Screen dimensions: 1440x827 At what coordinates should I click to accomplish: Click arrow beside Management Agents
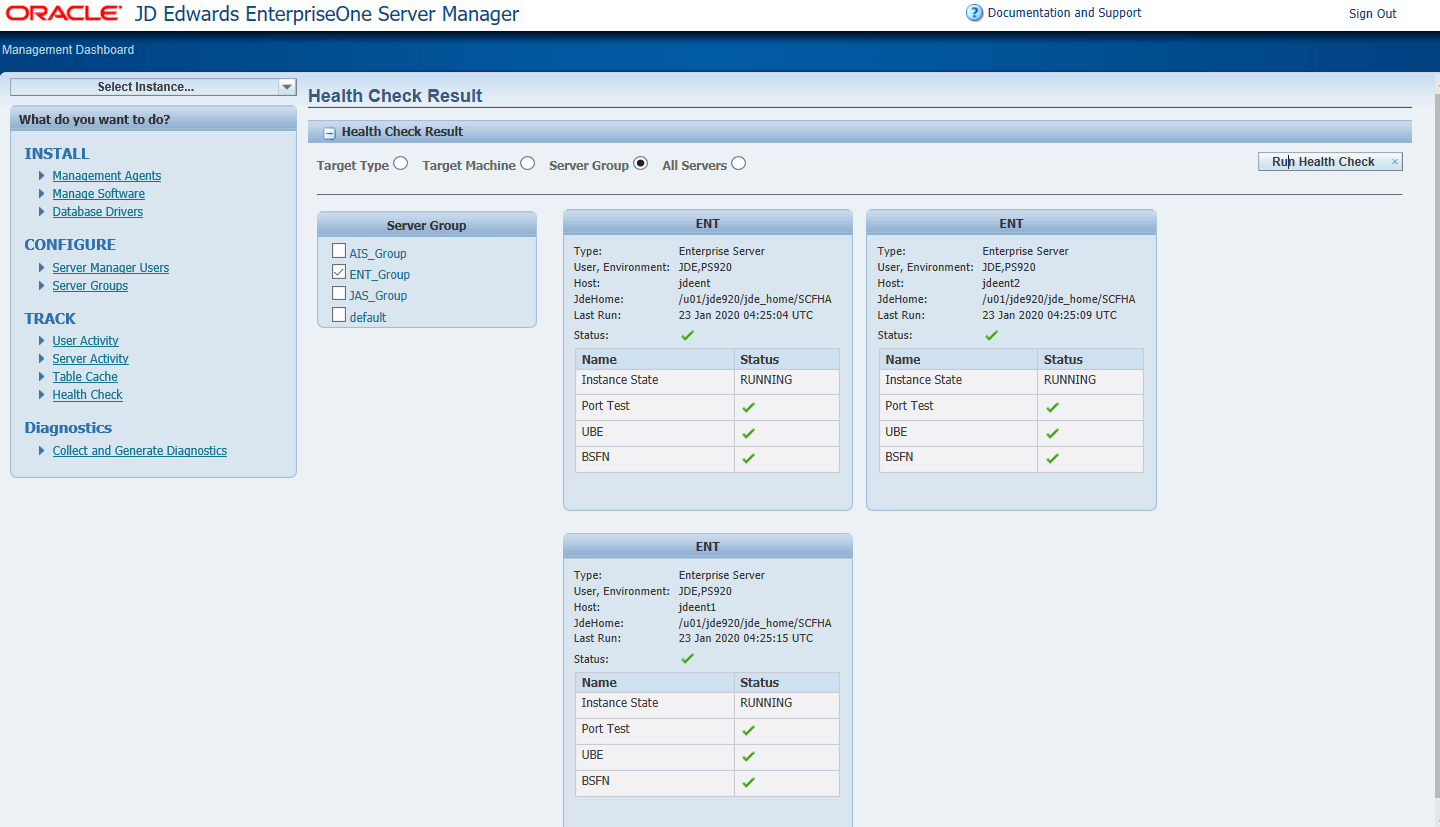[42, 176]
